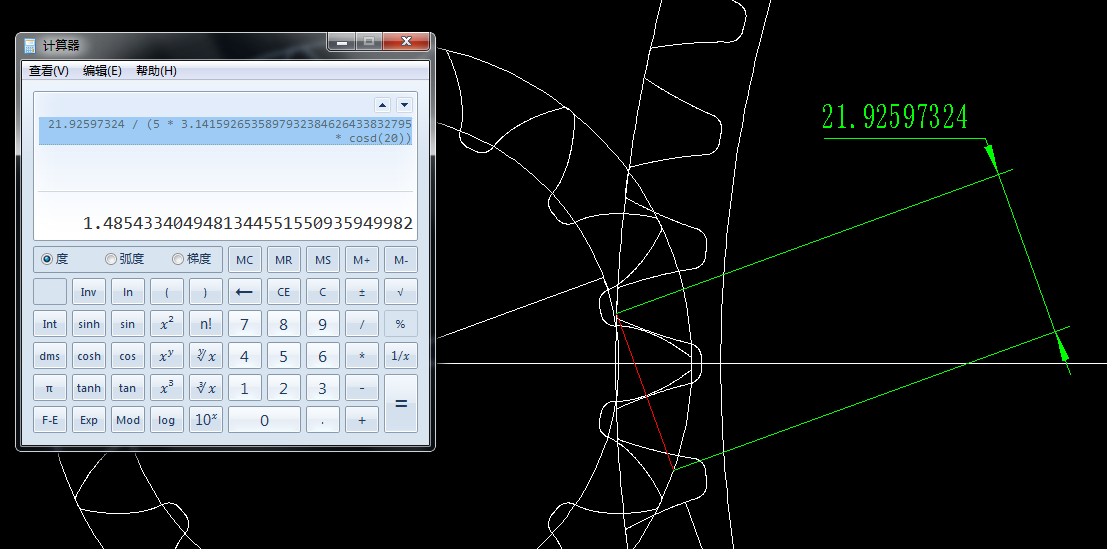Screen dimensions: 1107x549
Task: Click the dms key
Action: click(49, 356)
